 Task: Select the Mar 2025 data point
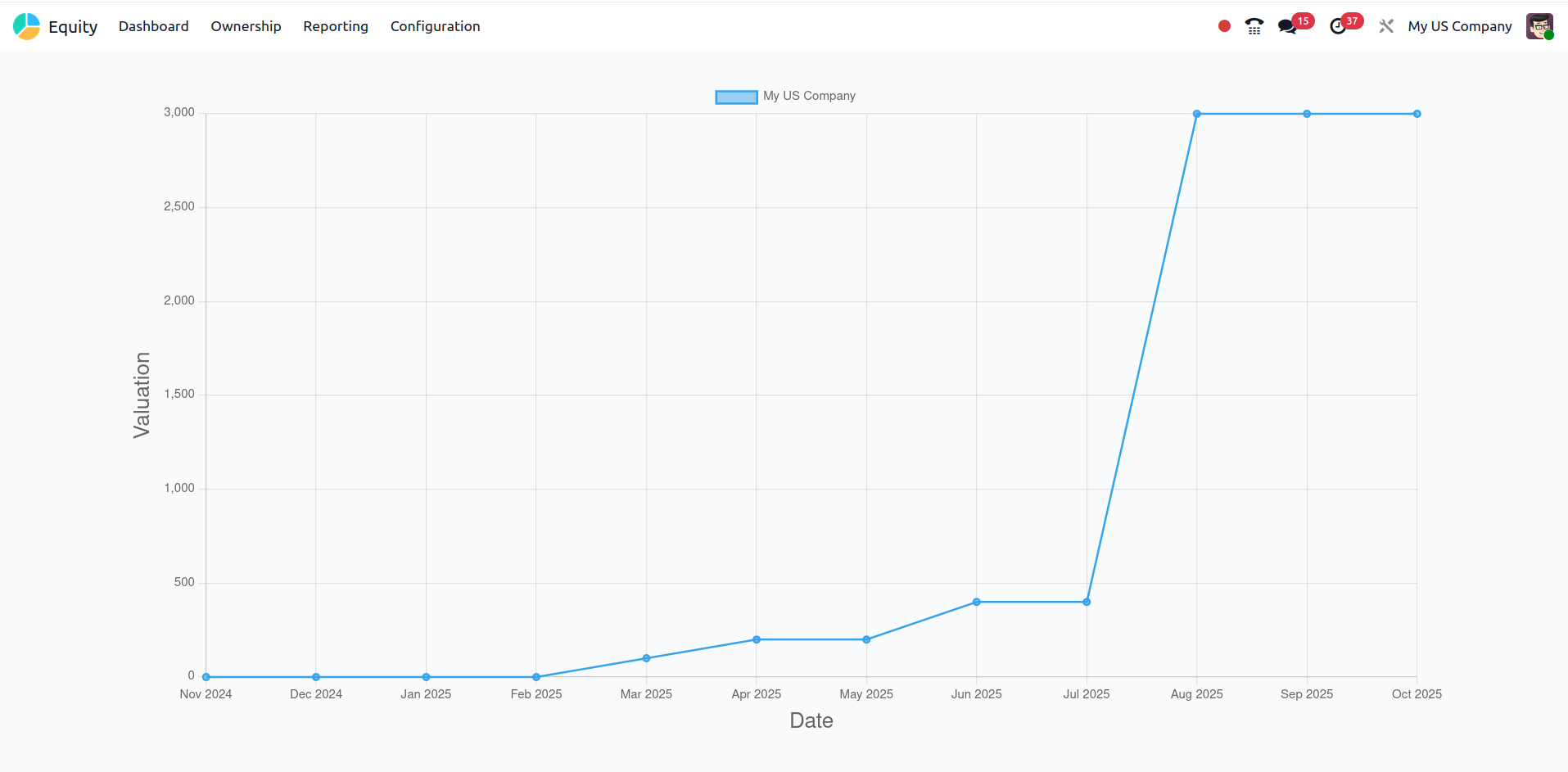coord(646,658)
